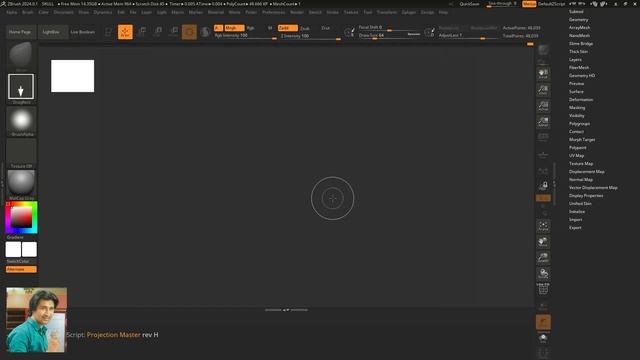Click the Draw Size slider
The image size is (640, 360).
tap(389, 36)
